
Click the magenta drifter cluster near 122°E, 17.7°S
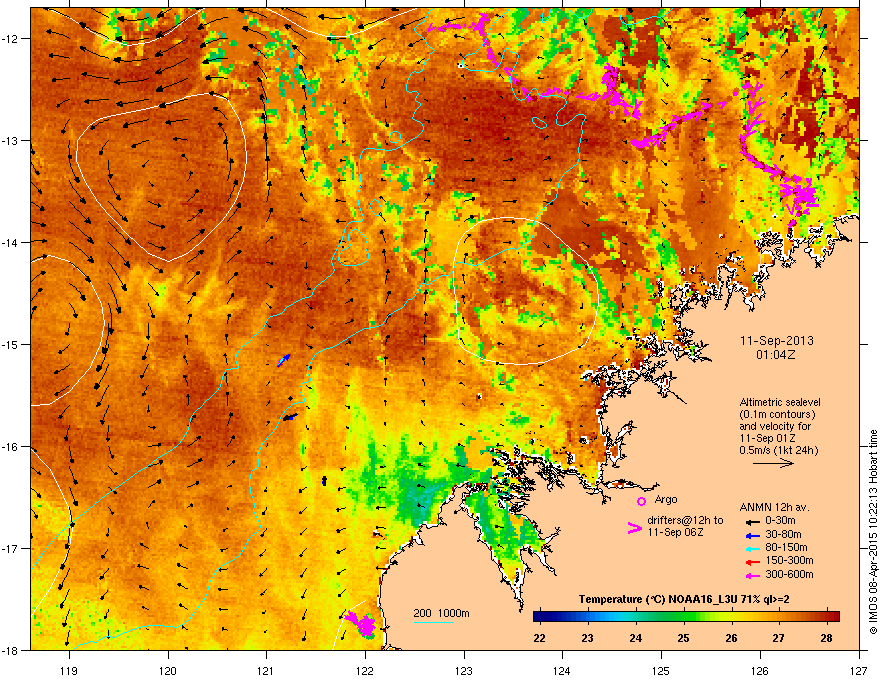pos(362,624)
